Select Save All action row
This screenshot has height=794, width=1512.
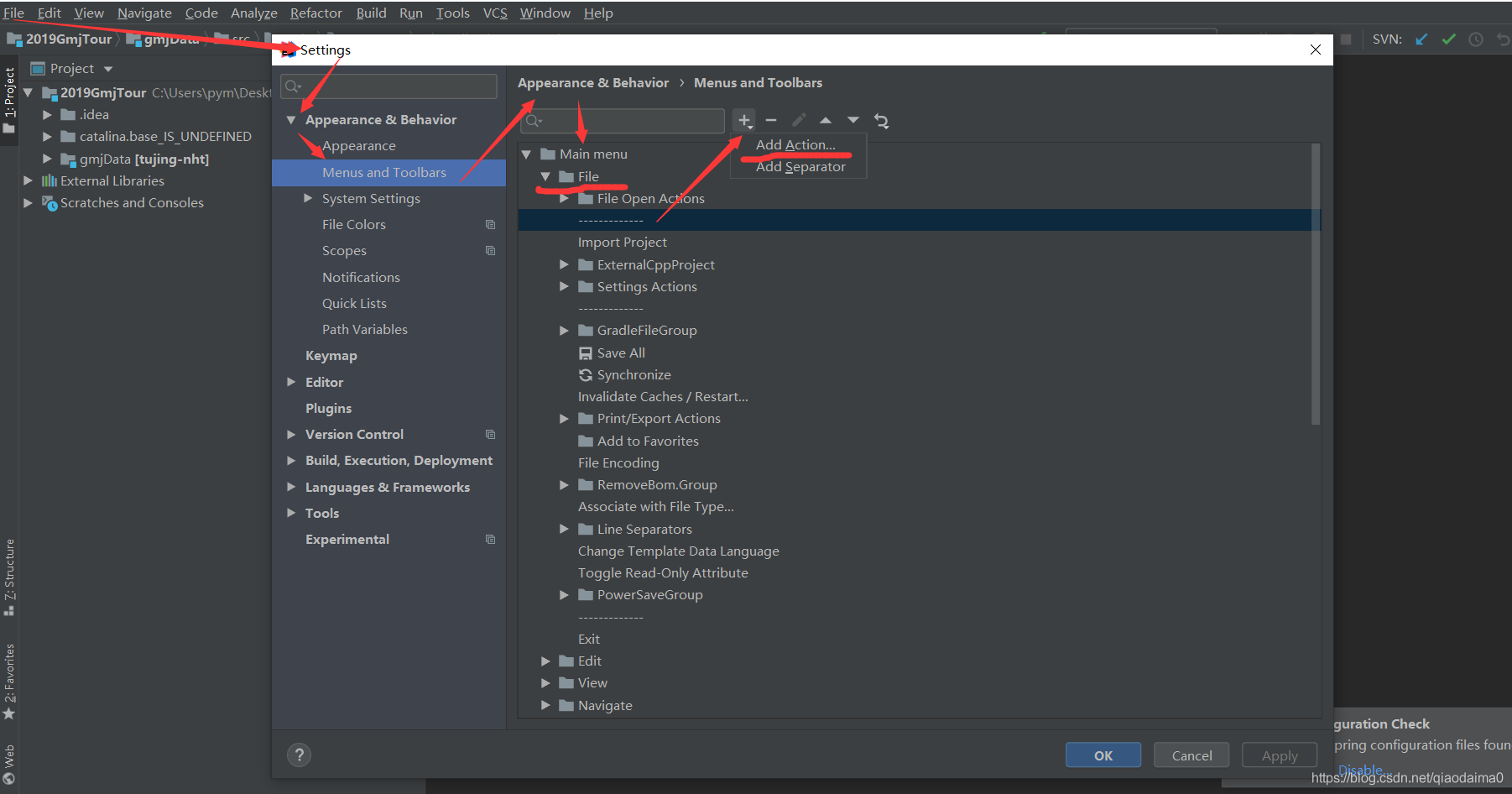(x=621, y=353)
